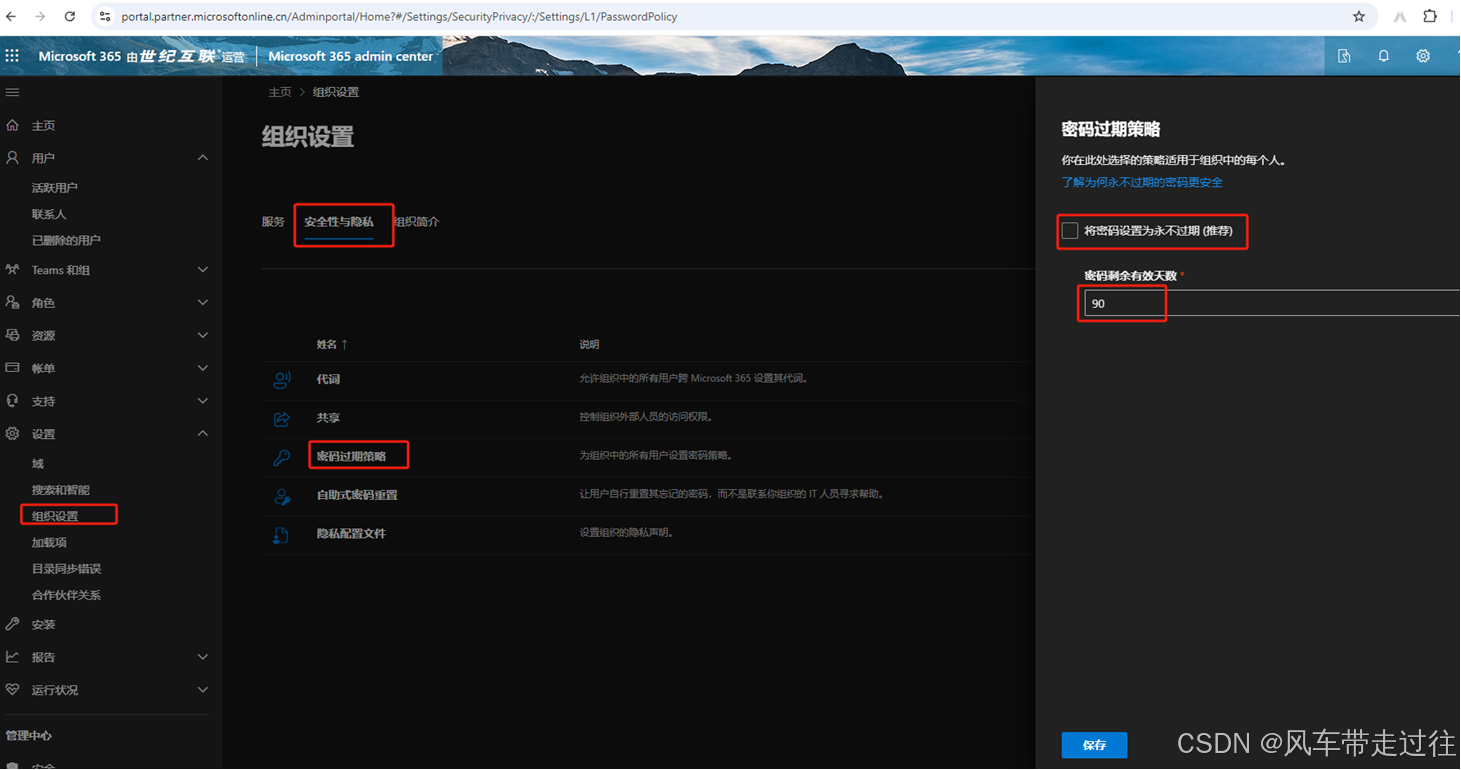
Task: Open the browser extensions puzzle icon
Action: (x=1430, y=16)
